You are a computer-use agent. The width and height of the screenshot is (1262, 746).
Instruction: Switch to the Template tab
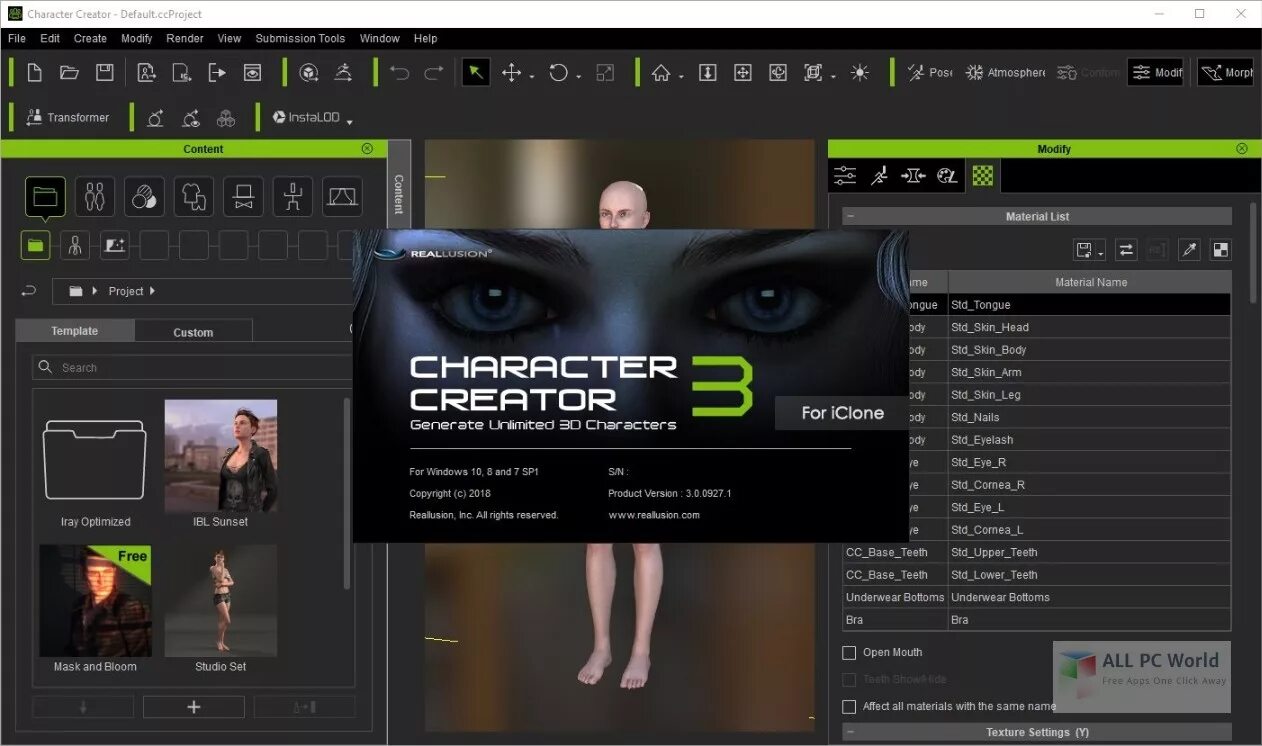(75, 331)
